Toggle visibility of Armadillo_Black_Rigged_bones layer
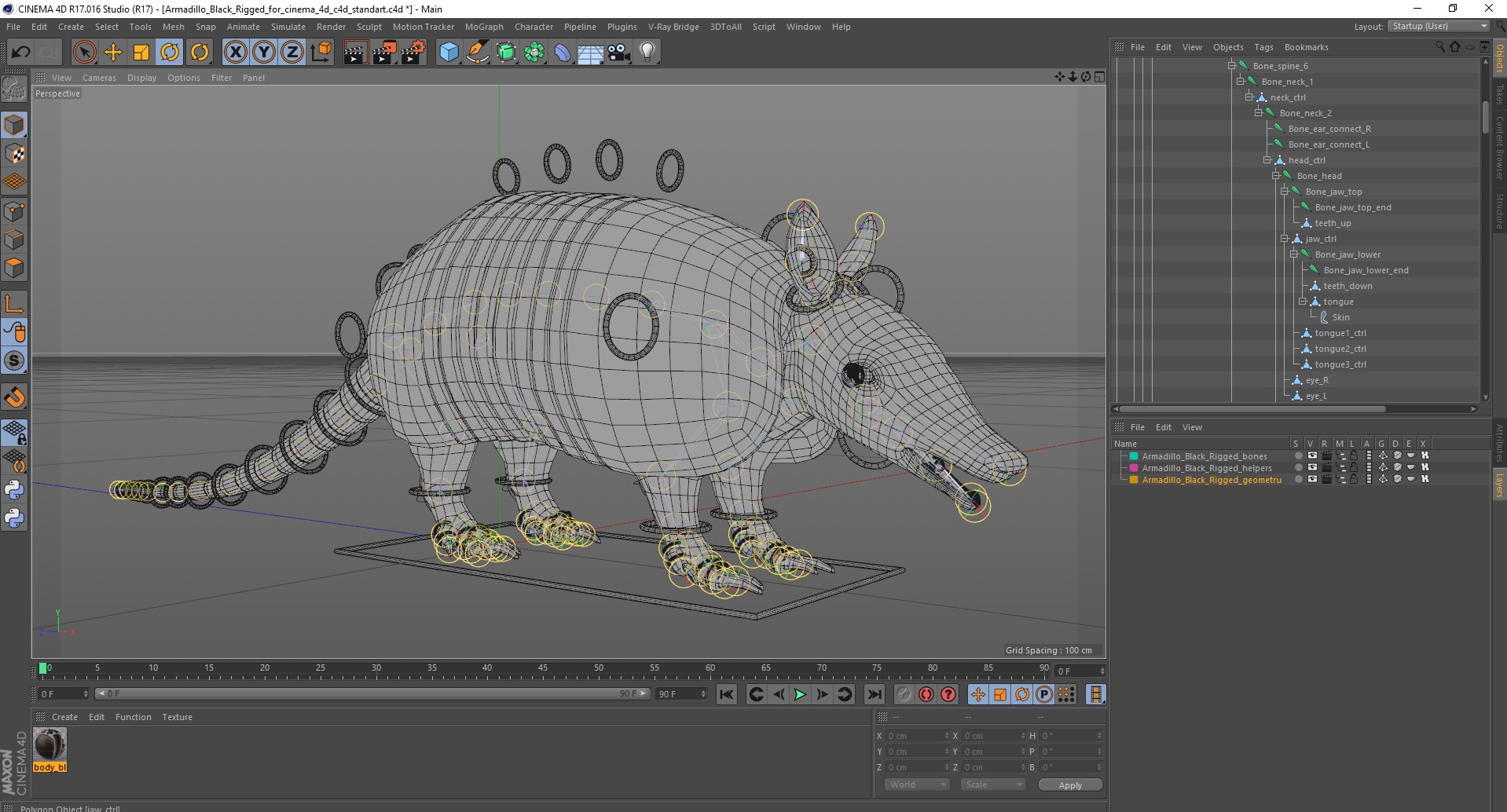1507x812 pixels. tap(1311, 456)
